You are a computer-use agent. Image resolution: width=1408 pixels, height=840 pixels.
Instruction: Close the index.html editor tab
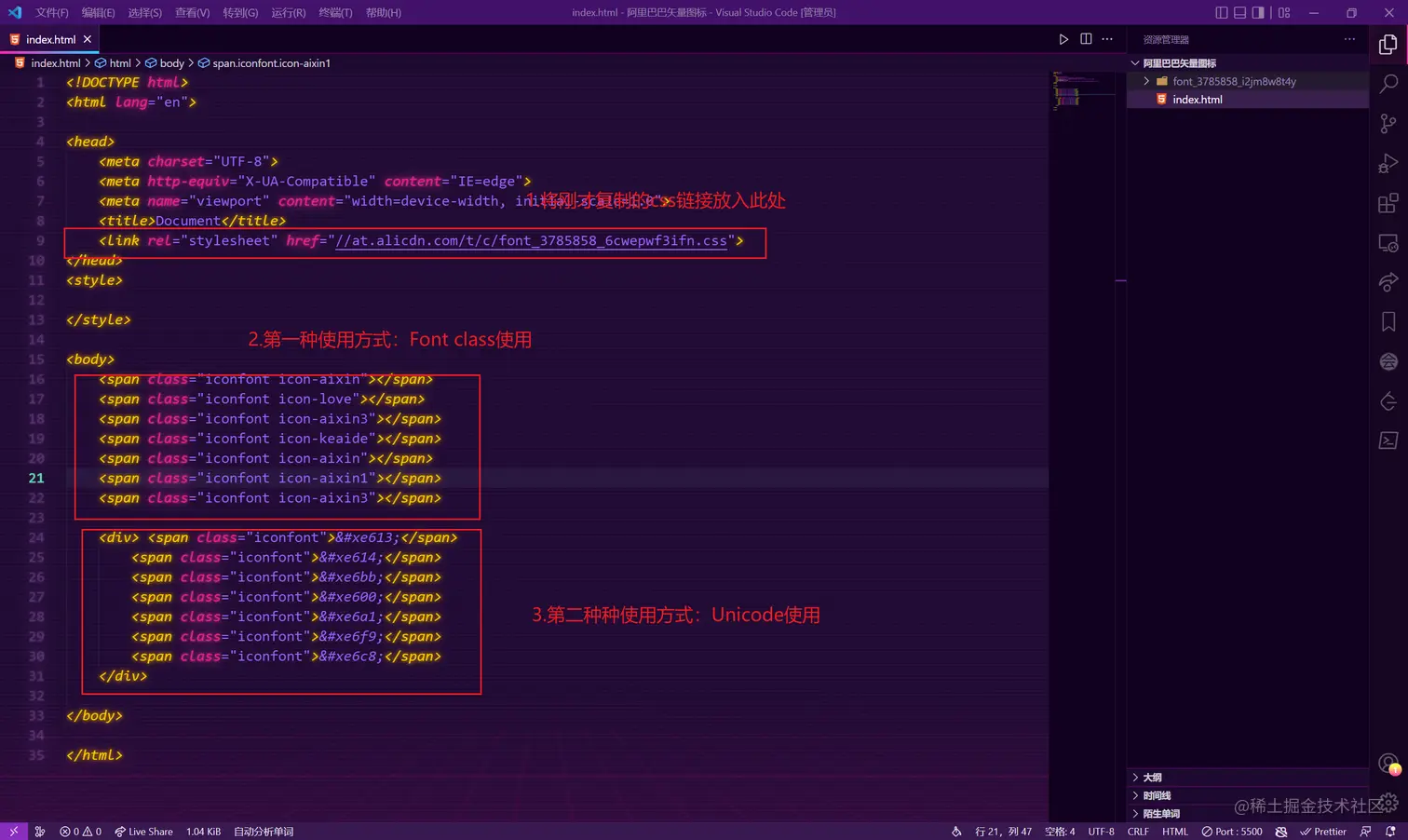pyautogui.click(x=88, y=39)
